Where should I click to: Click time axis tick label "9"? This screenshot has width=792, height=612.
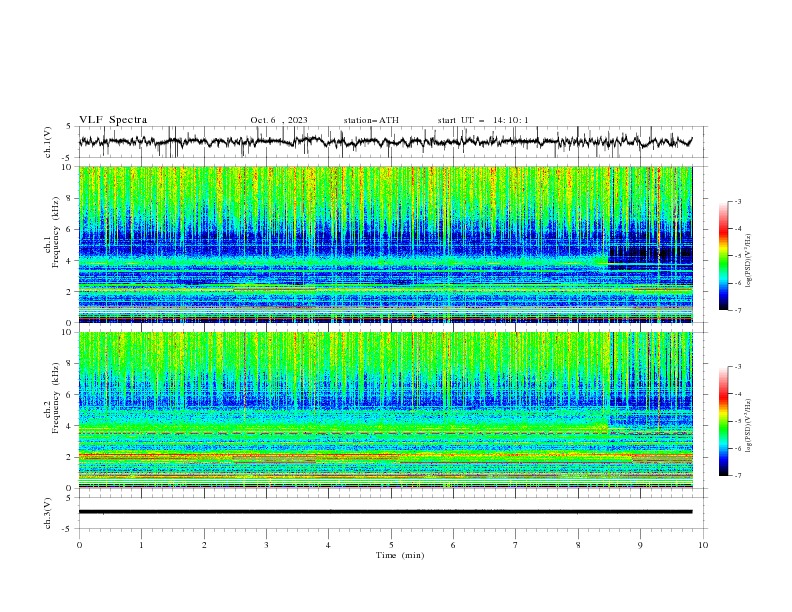(x=640, y=545)
